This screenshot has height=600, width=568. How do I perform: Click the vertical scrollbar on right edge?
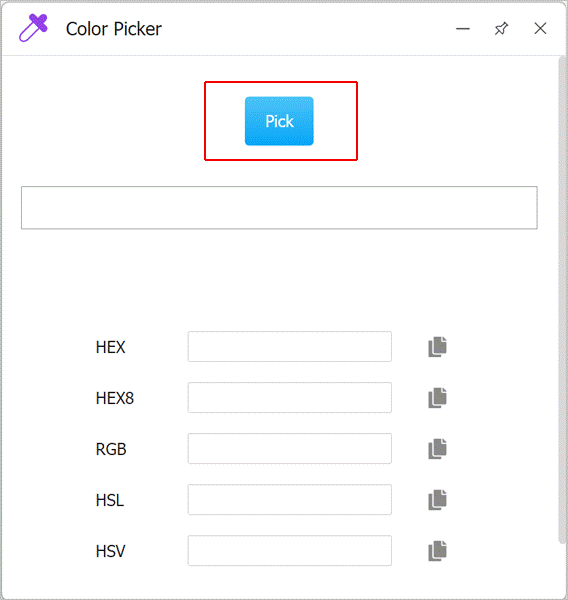coord(562,299)
